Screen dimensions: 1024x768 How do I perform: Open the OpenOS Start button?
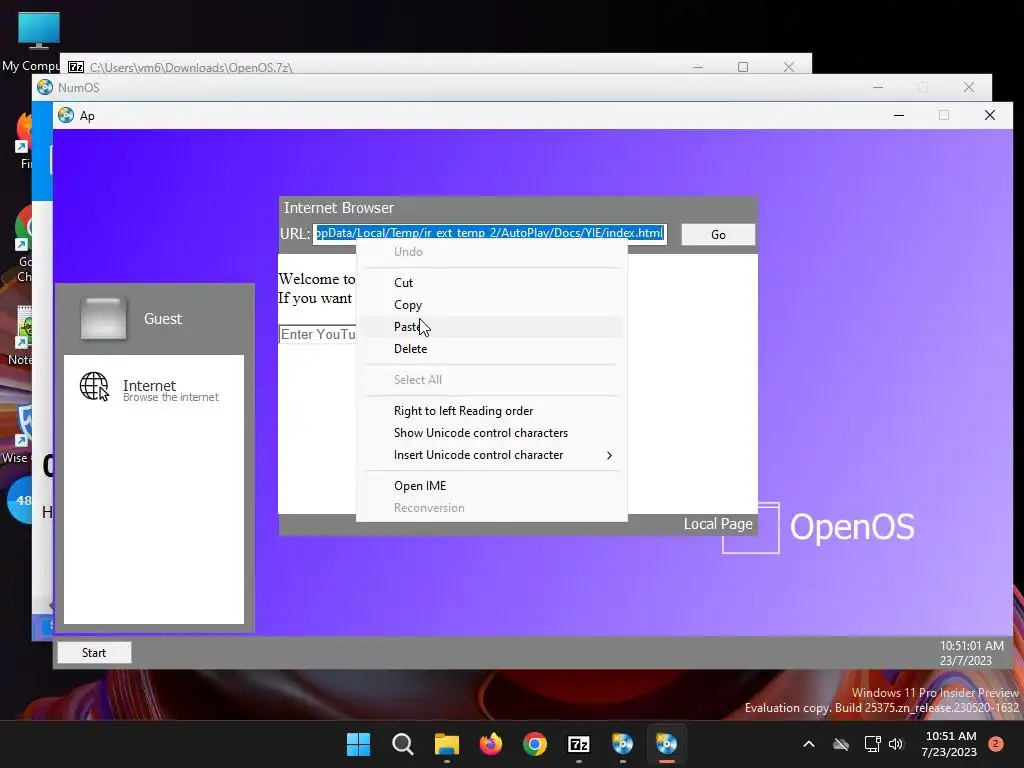[94, 652]
